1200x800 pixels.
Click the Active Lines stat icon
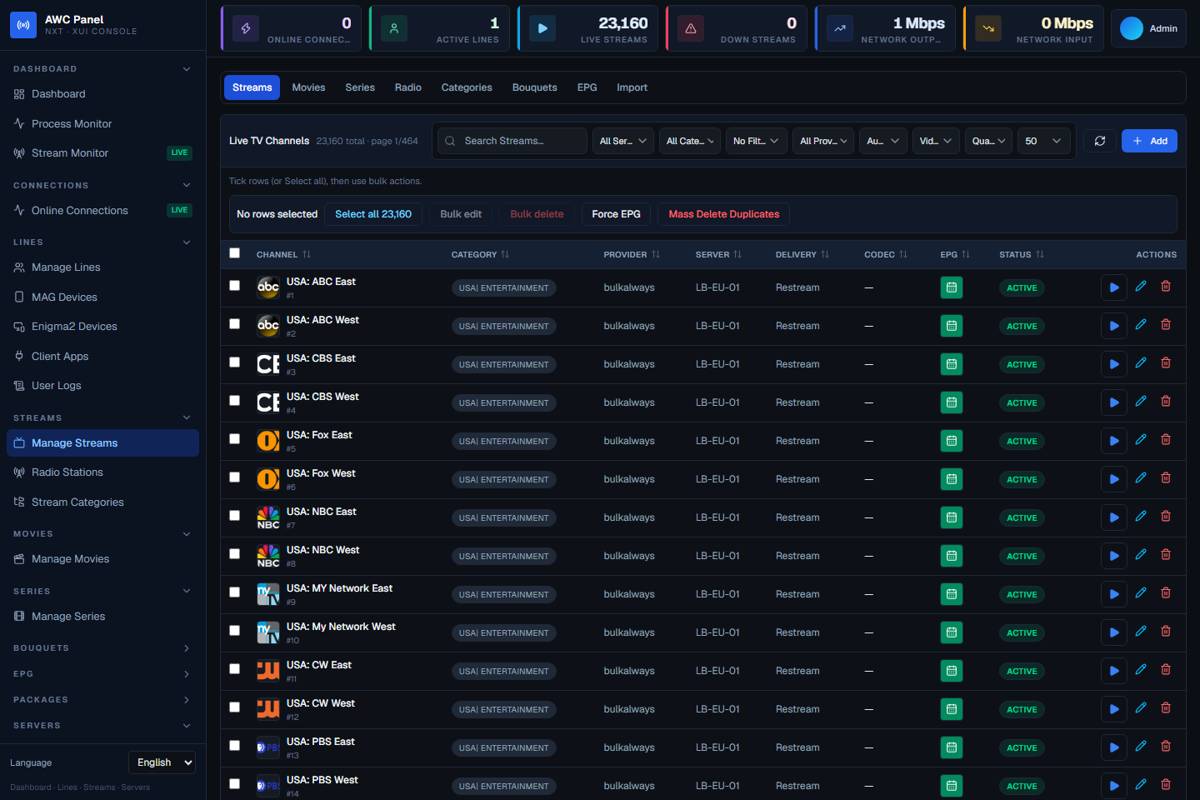394,29
